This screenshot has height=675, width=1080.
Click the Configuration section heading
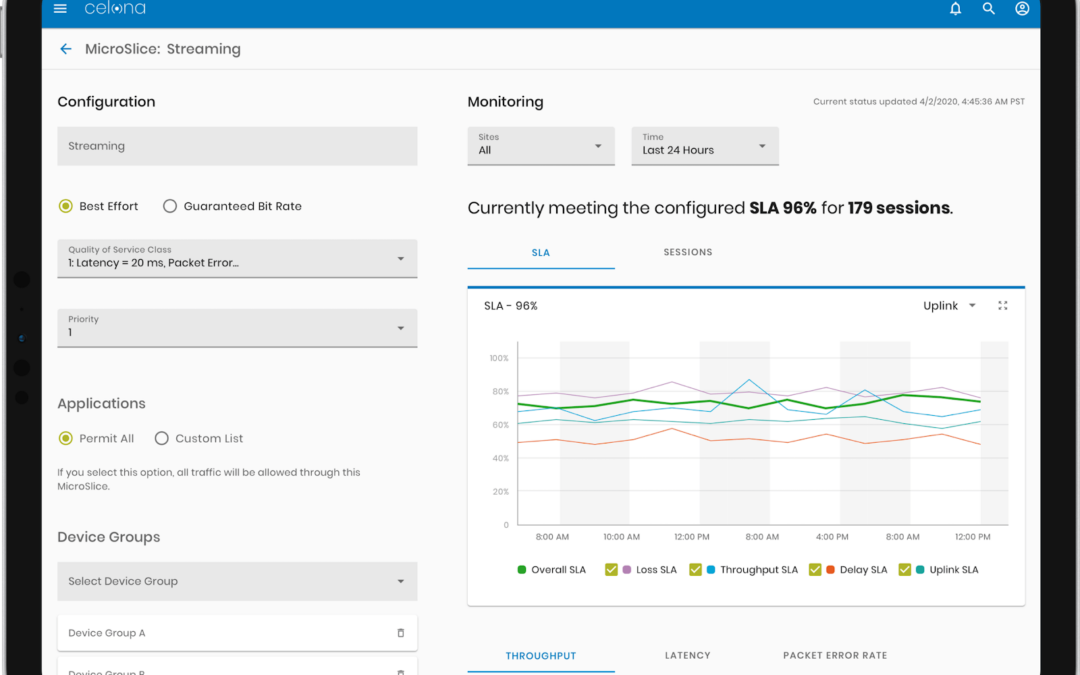pyautogui.click(x=106, y=101)
